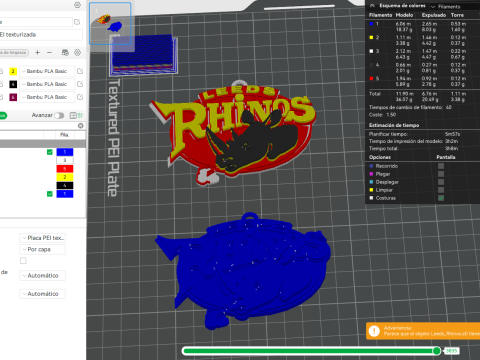
Task: Click the Tiempo total label
Action: click(383, 148)
